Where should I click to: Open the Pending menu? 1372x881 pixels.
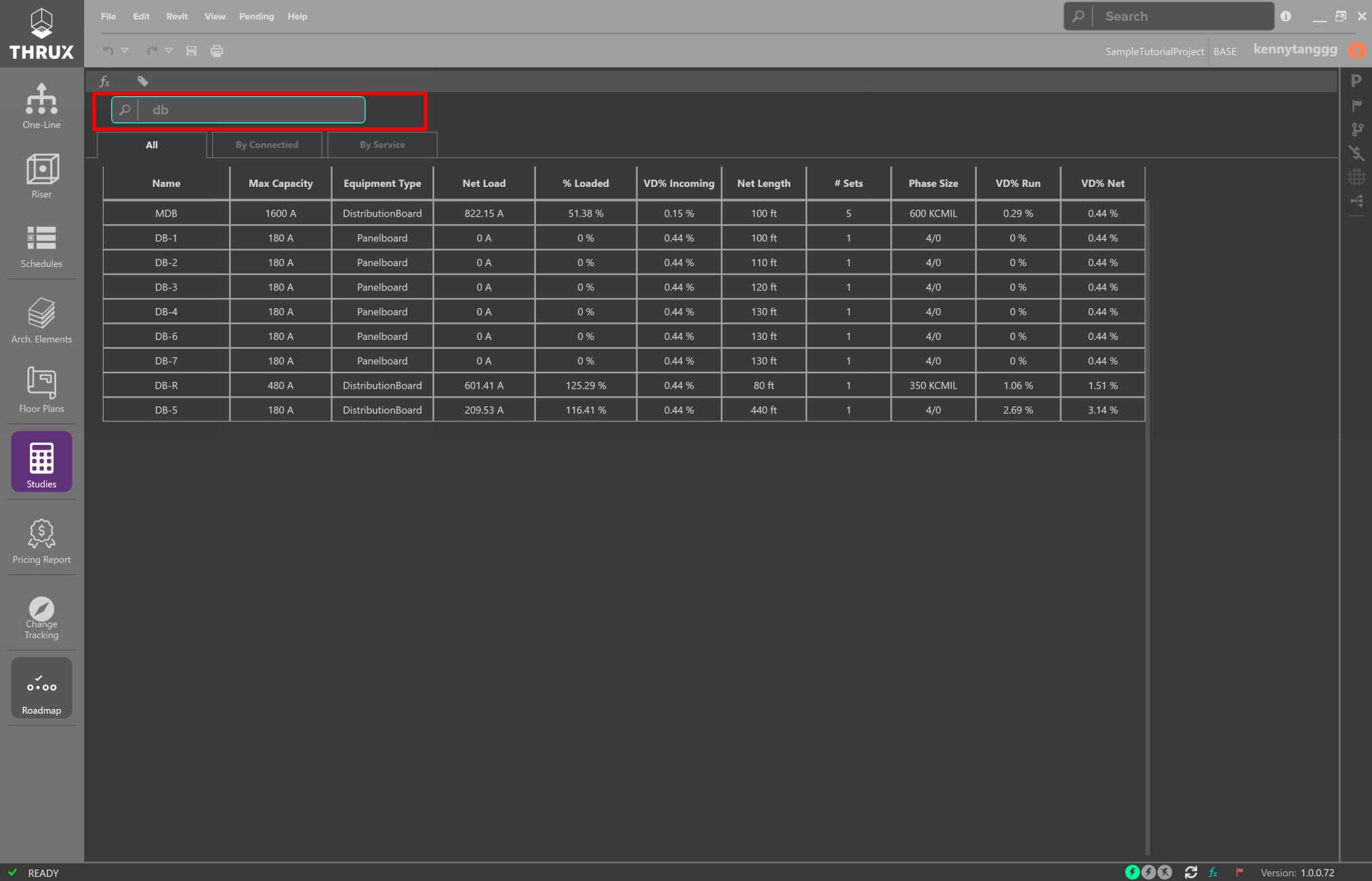point(256,16)
